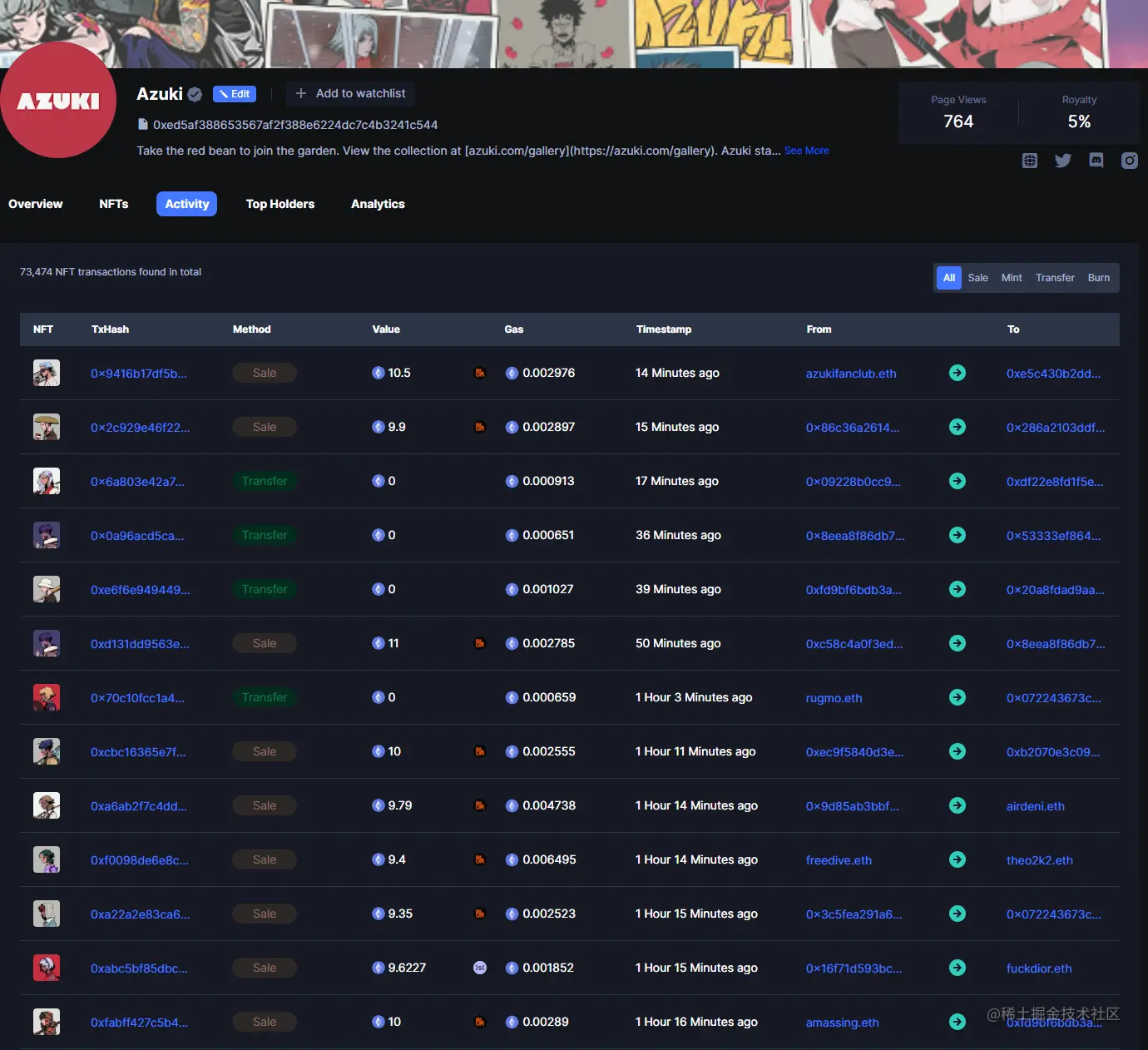Open the Azuki Discord icon

(x=1096, y=161)
